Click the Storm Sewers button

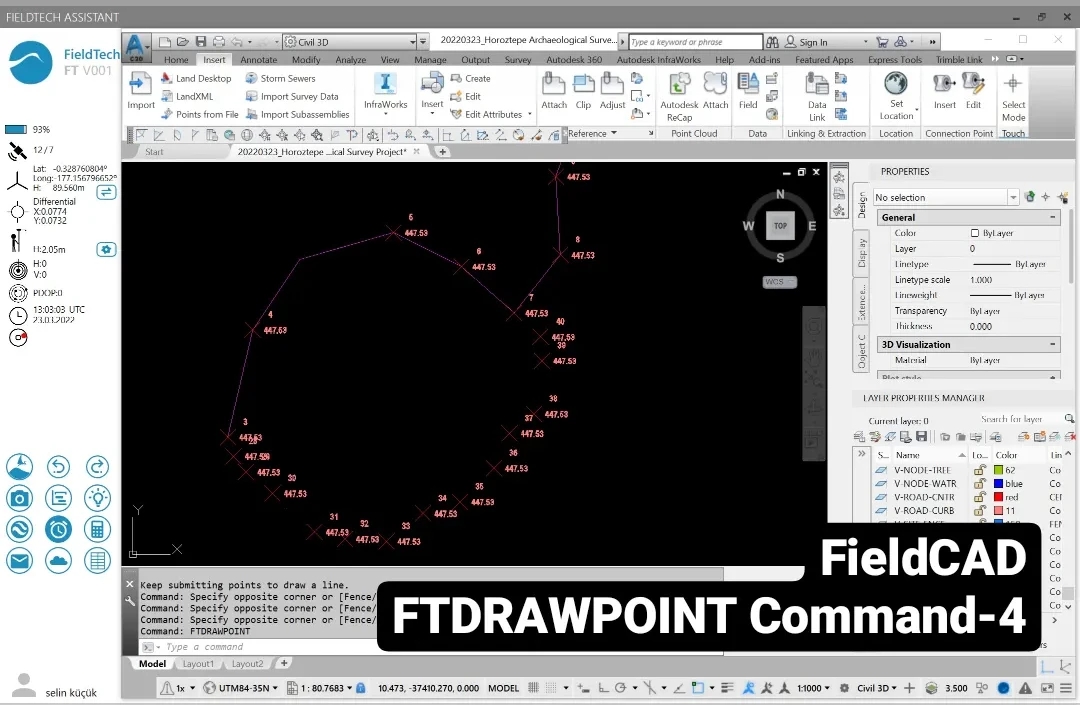click(x=280, y=78)
